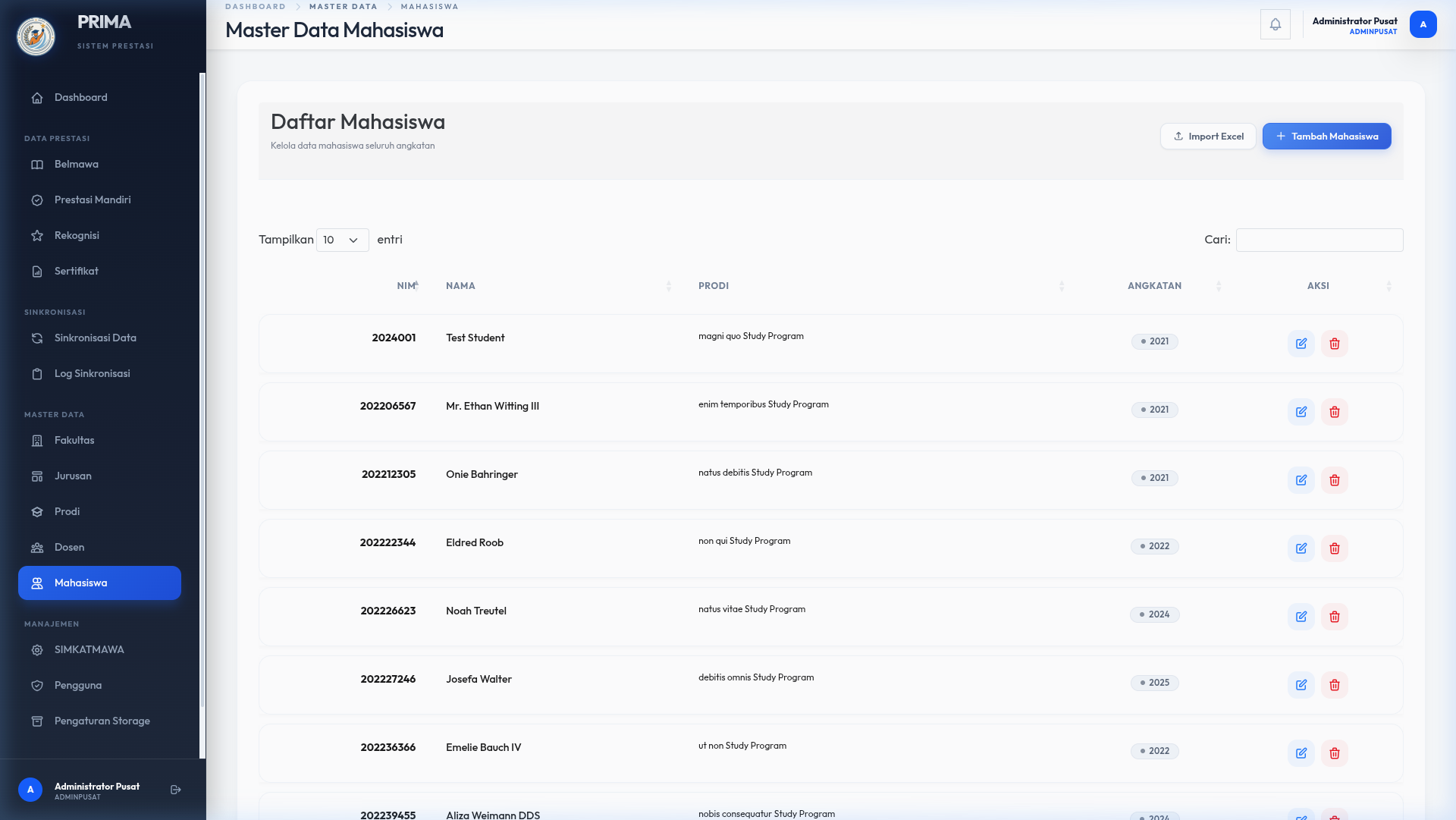Click edit icon for Noah Treutel row
The width and height of the screenshot is (1456, 820).
[1301, 617]
